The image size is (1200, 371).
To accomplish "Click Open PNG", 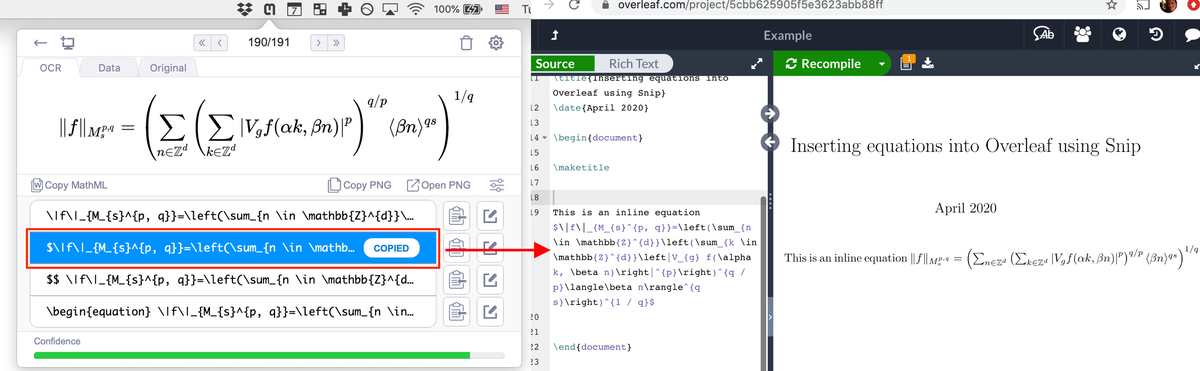I will (438, 185).
